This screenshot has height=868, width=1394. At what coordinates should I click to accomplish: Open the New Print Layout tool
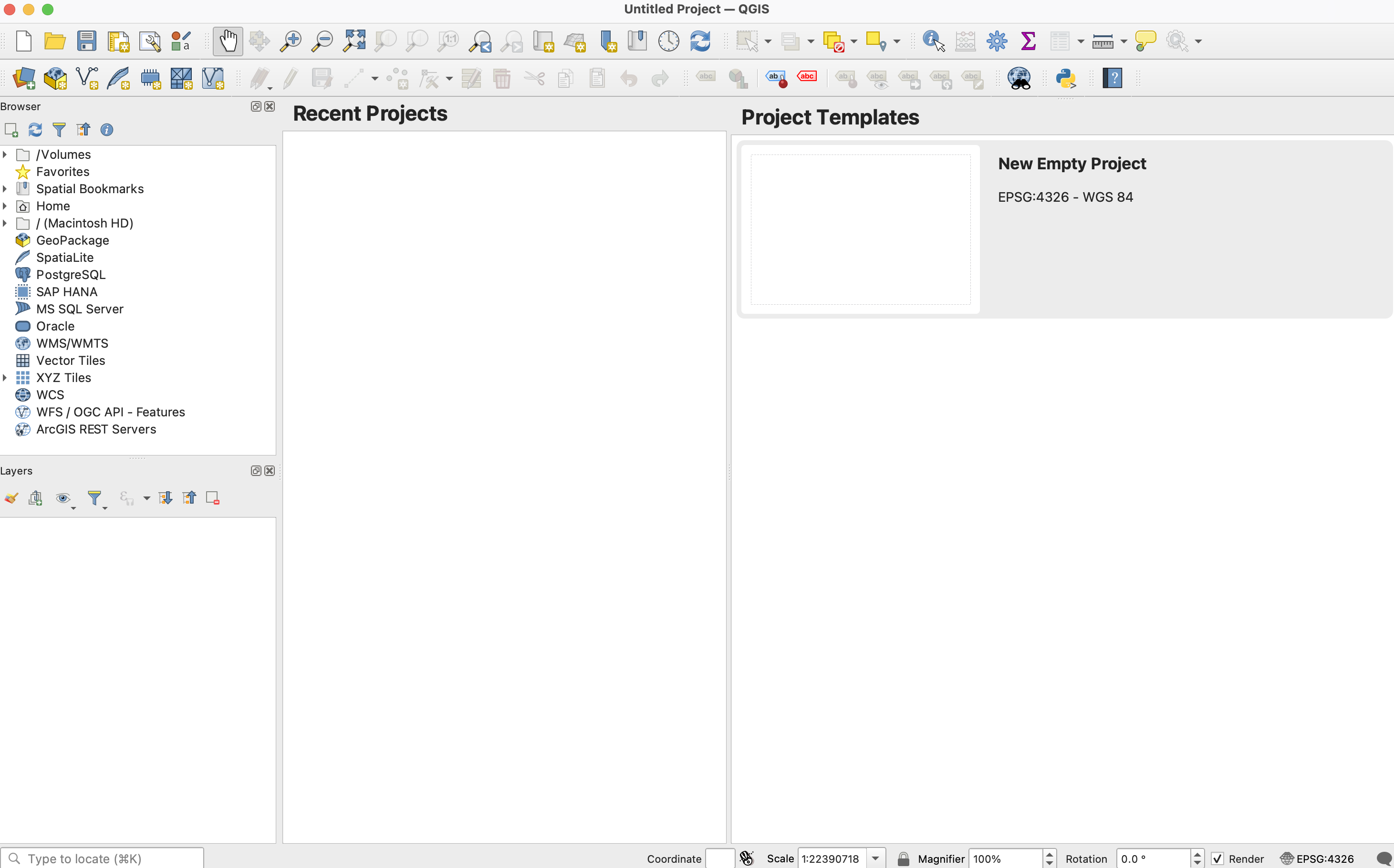[118, 41]
